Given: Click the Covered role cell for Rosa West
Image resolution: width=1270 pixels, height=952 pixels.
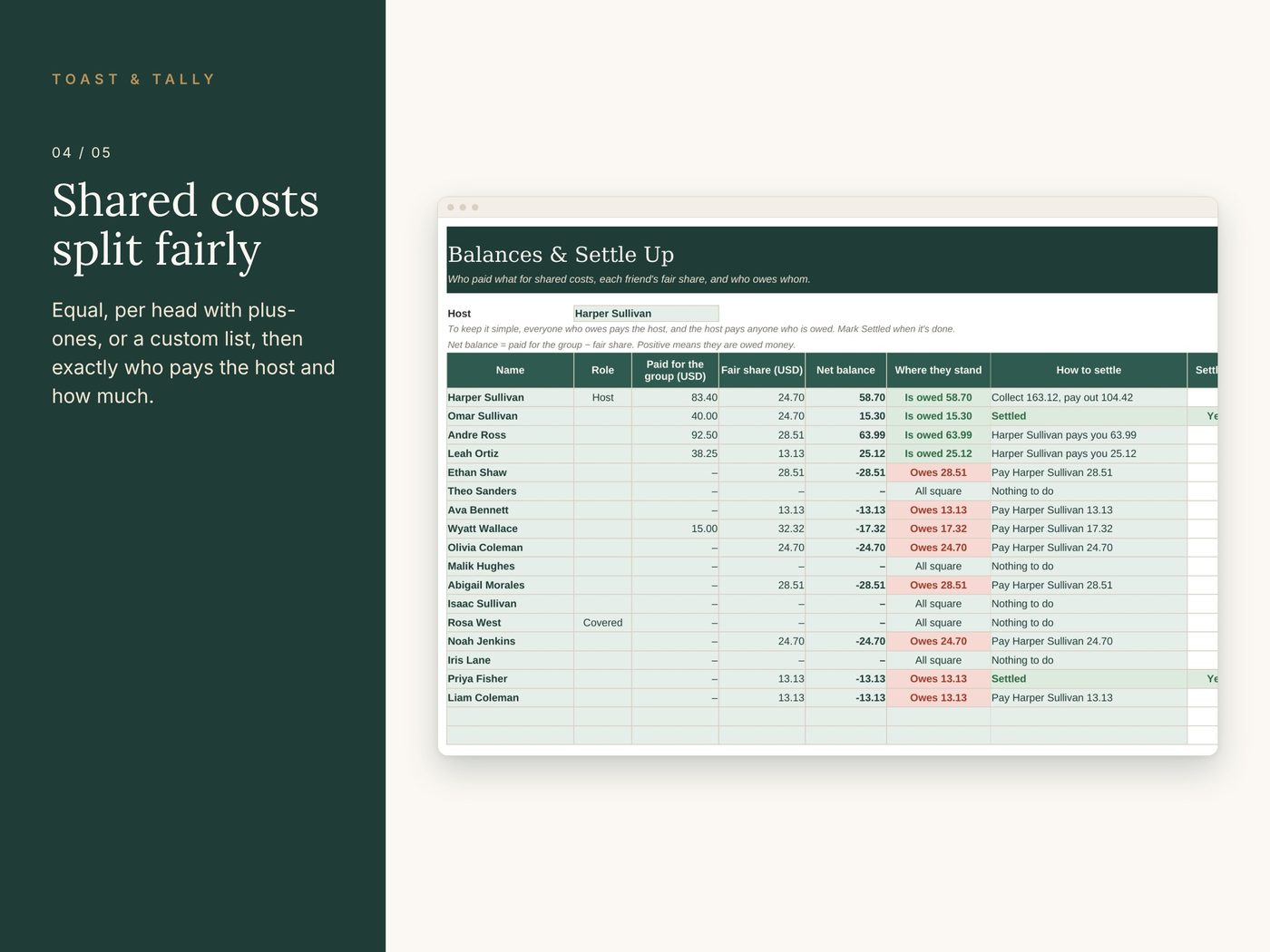Looking at the screenshot, I should click(x=602, y=623).
